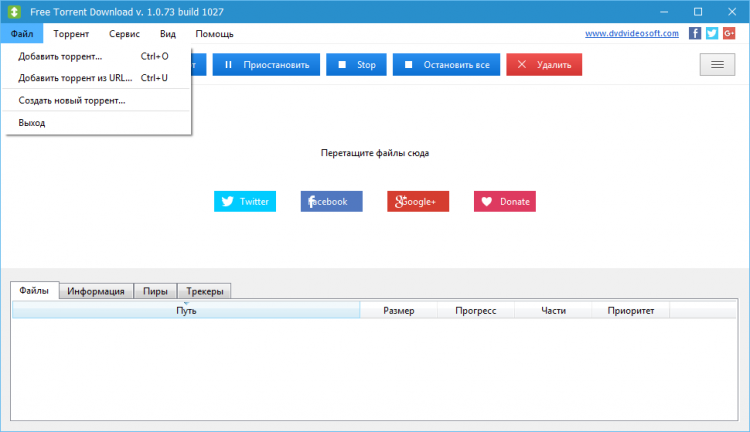Choose Добавить торрент... menu entry

[97, 56]
